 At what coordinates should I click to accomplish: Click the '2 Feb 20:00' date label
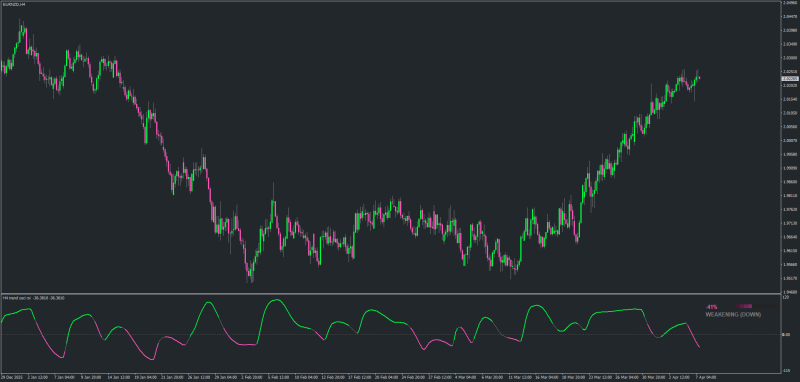click(252, 377)
